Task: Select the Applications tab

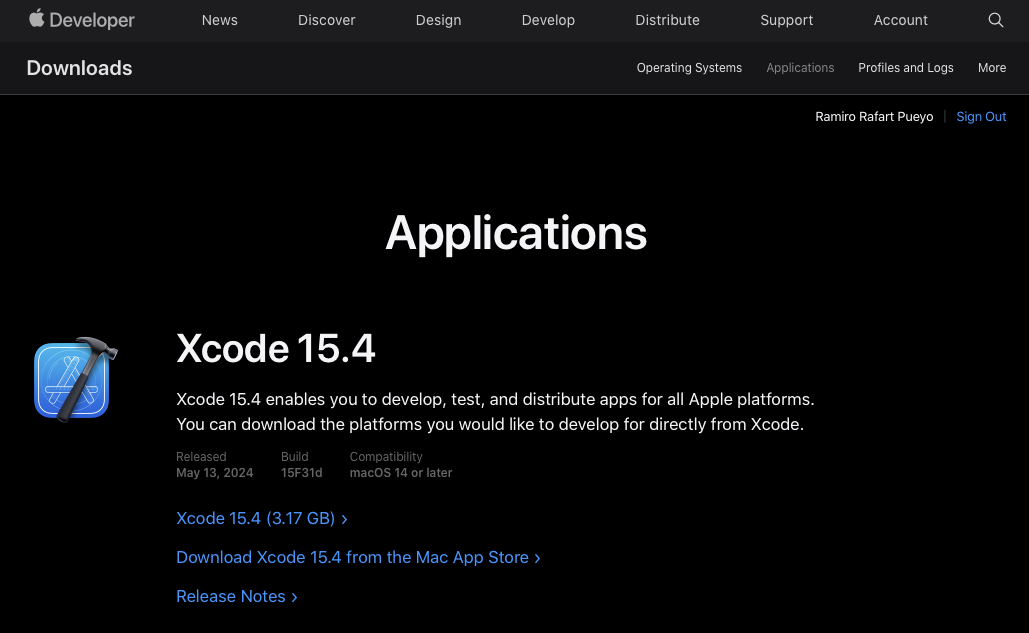Action: click(x=800, y=68)
